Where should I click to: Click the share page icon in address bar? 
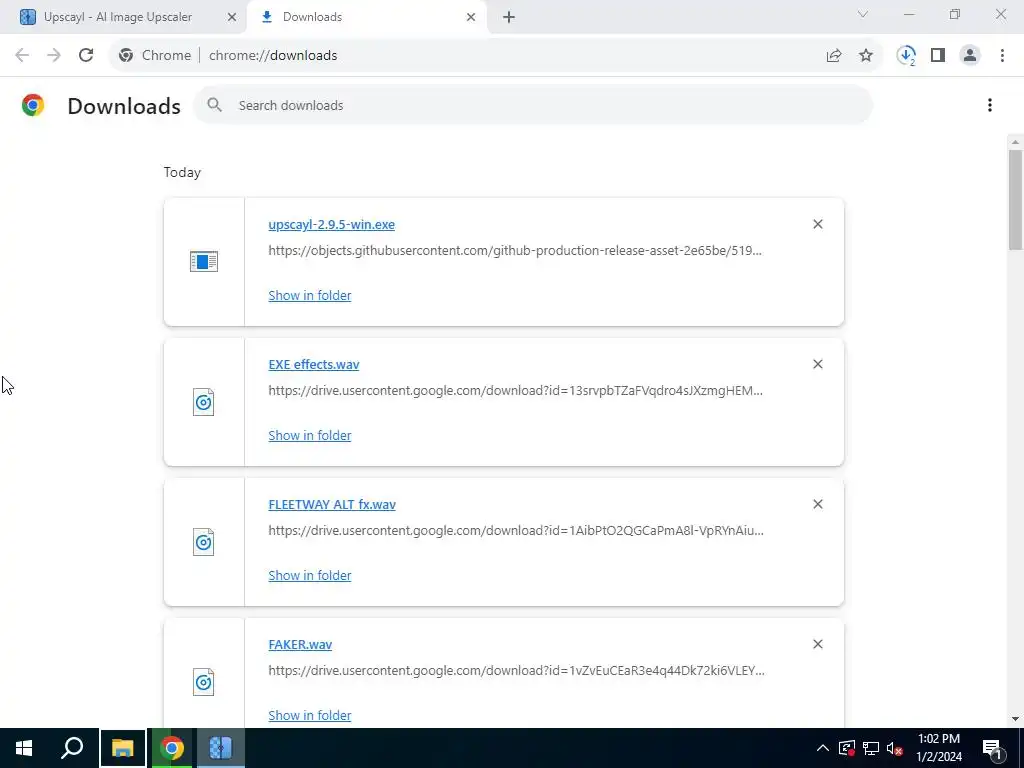coord(834,56)
